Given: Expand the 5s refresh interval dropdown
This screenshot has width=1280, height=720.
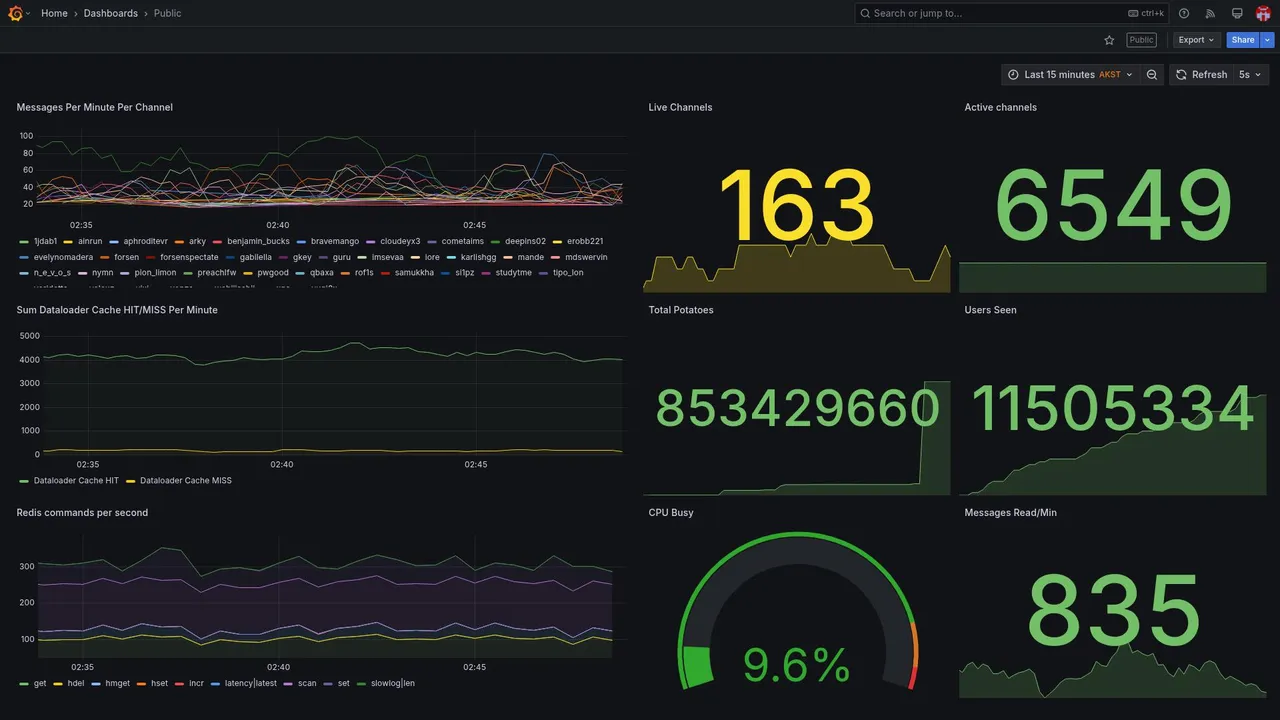Looking at the screenshot, I should (1250, 75).
